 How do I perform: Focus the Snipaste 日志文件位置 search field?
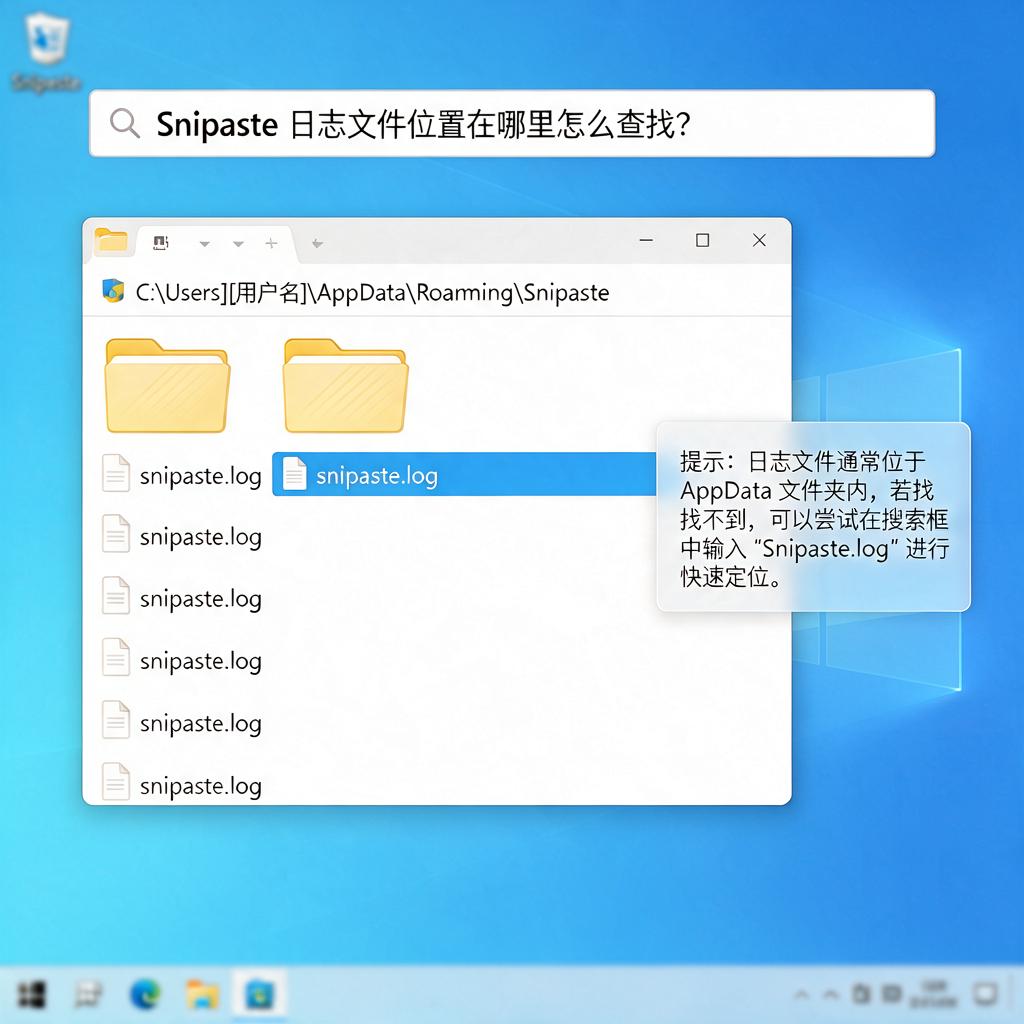[512, 123]
